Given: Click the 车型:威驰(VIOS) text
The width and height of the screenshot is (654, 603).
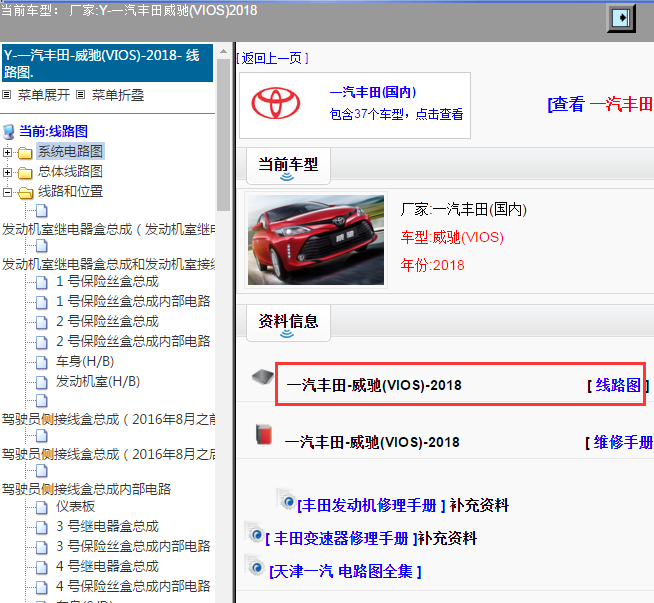Looking at the screenshot, I should [x=452, y=237].
